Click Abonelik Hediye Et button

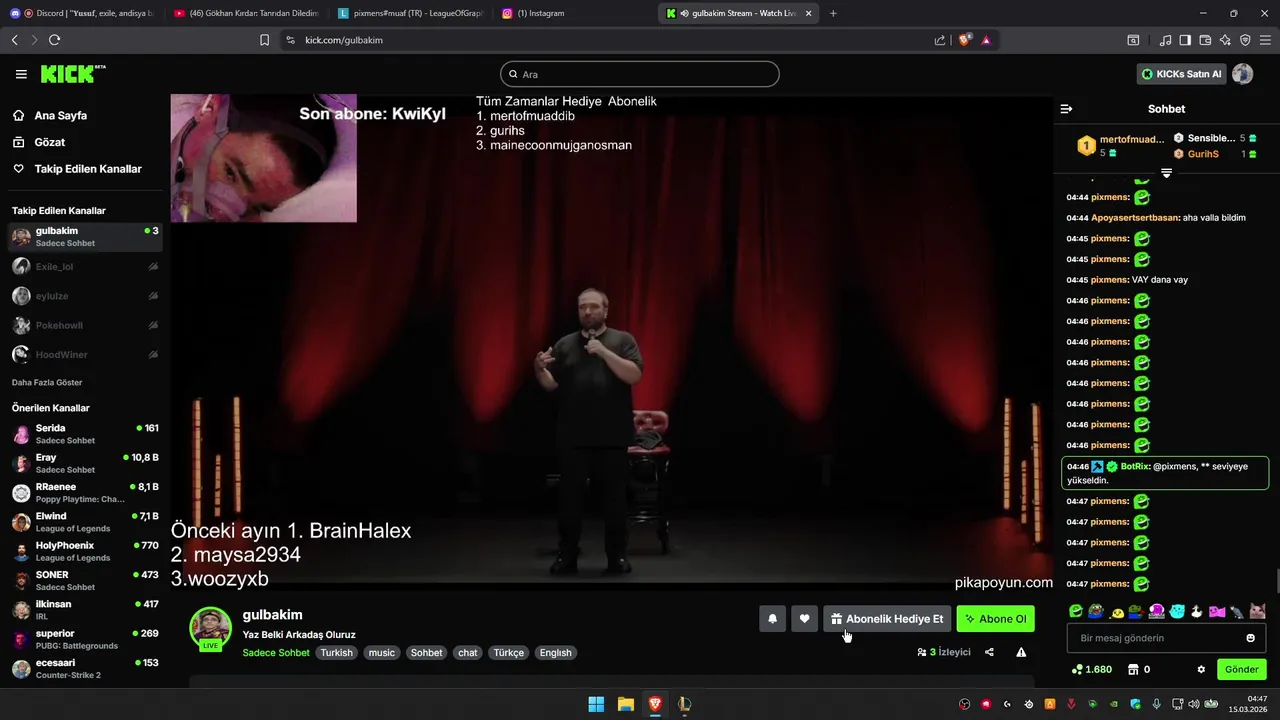tap(886, 619)
